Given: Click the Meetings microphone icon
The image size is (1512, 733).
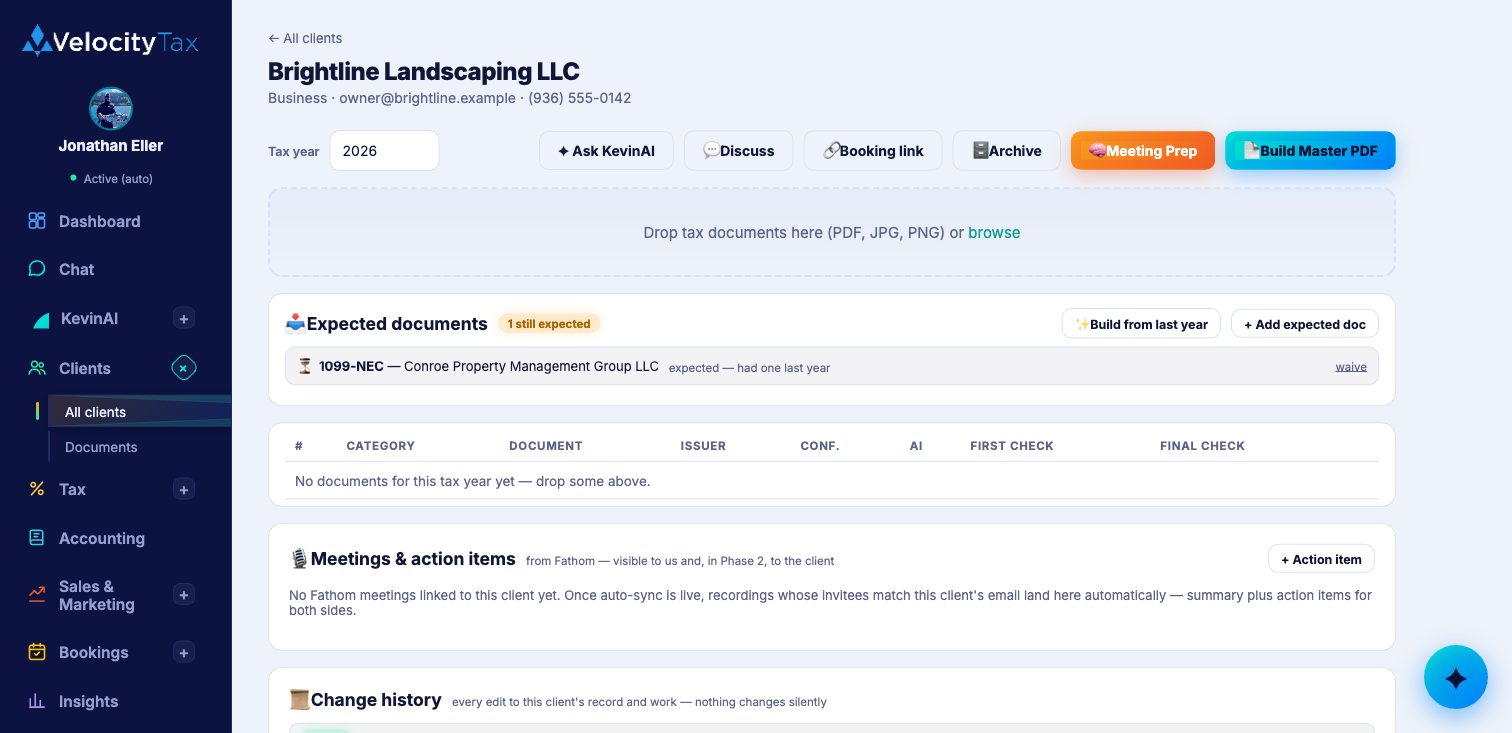Looking at the screenshot, I should [299, 558].
